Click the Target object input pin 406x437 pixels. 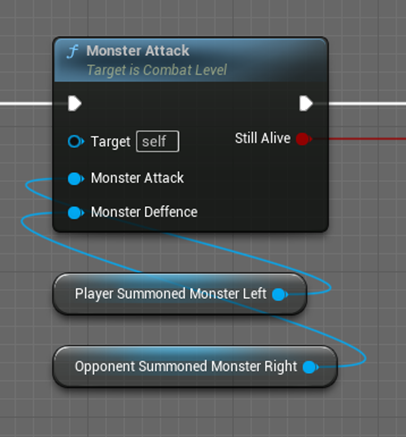tap(76, 141)
